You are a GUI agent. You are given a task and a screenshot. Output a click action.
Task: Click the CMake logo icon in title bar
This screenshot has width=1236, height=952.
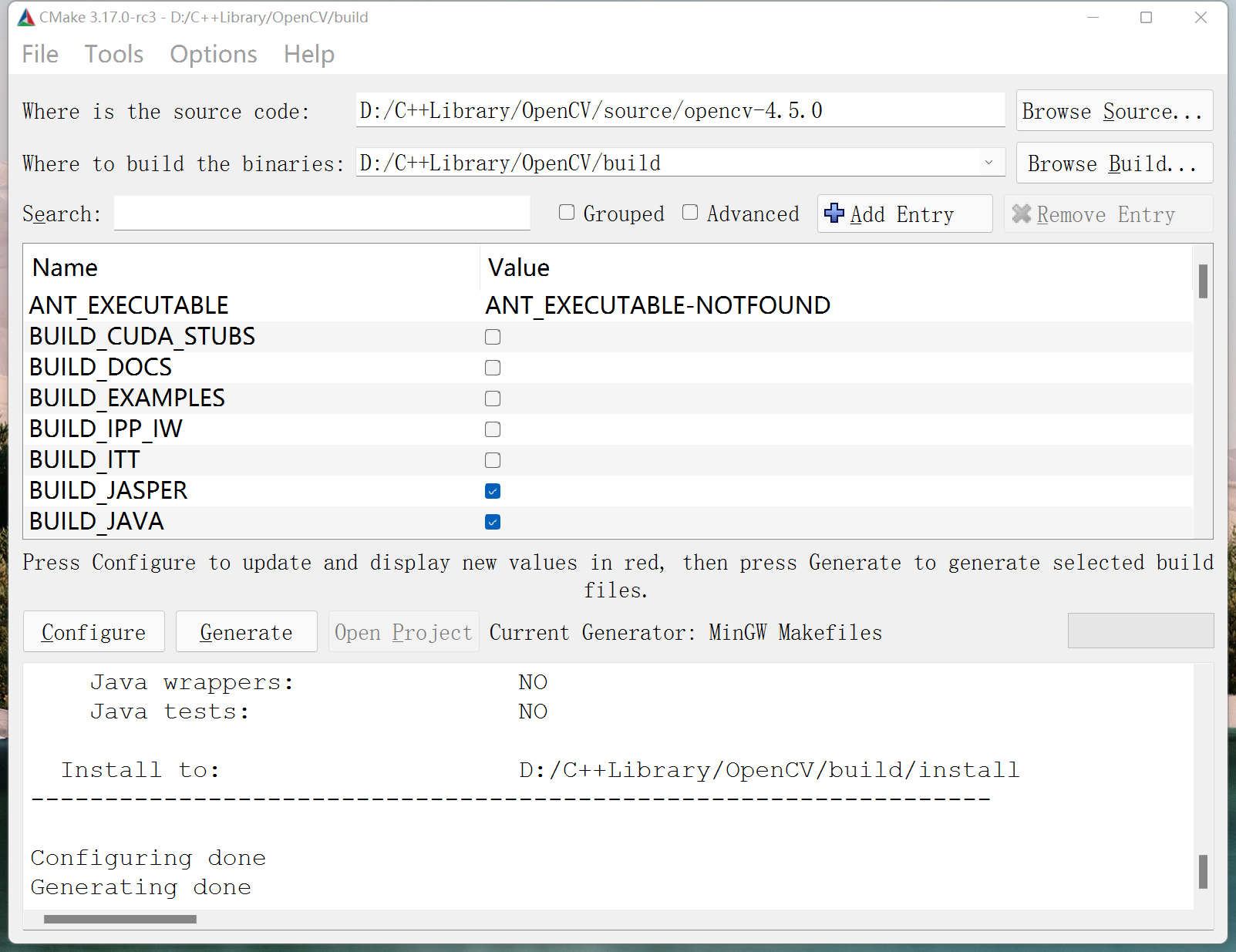pos(26,17)
